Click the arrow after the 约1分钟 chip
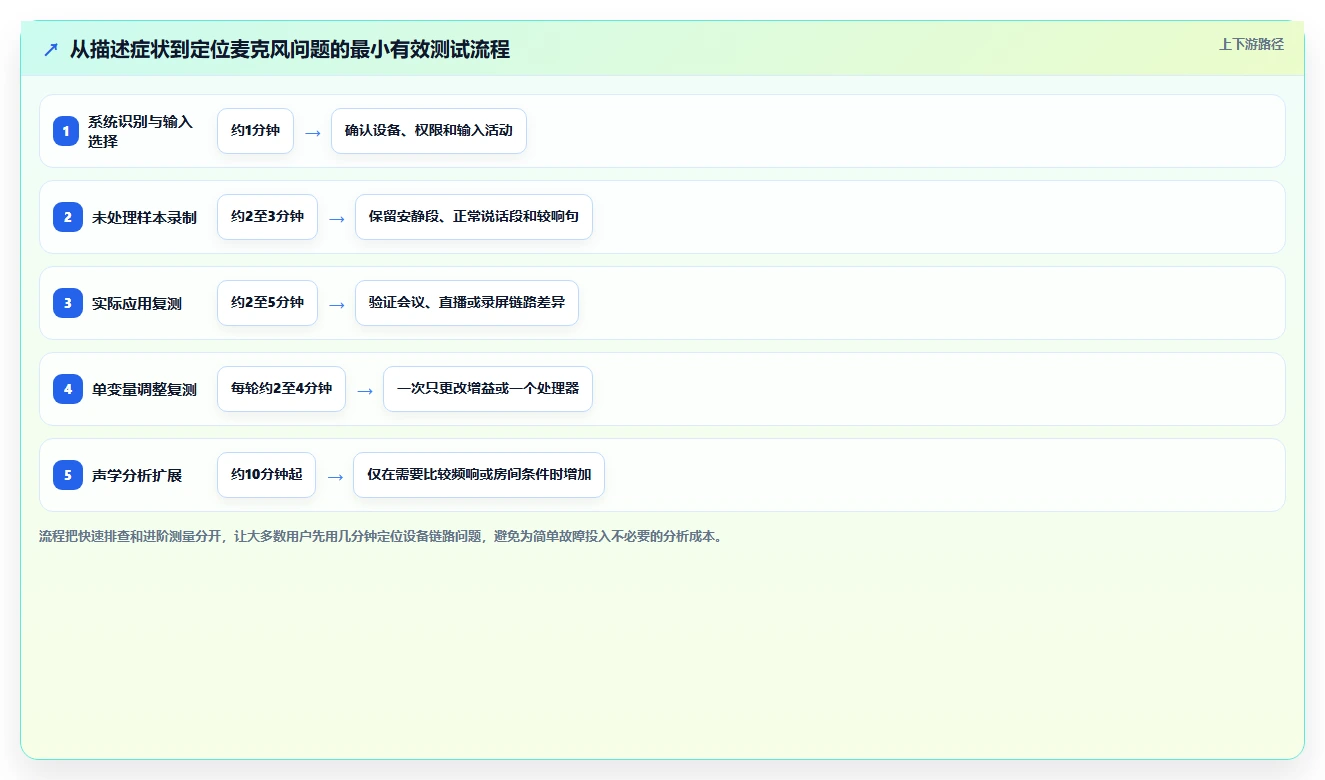The height and width of the screenshot is (780, 1325). pos(313,132)
